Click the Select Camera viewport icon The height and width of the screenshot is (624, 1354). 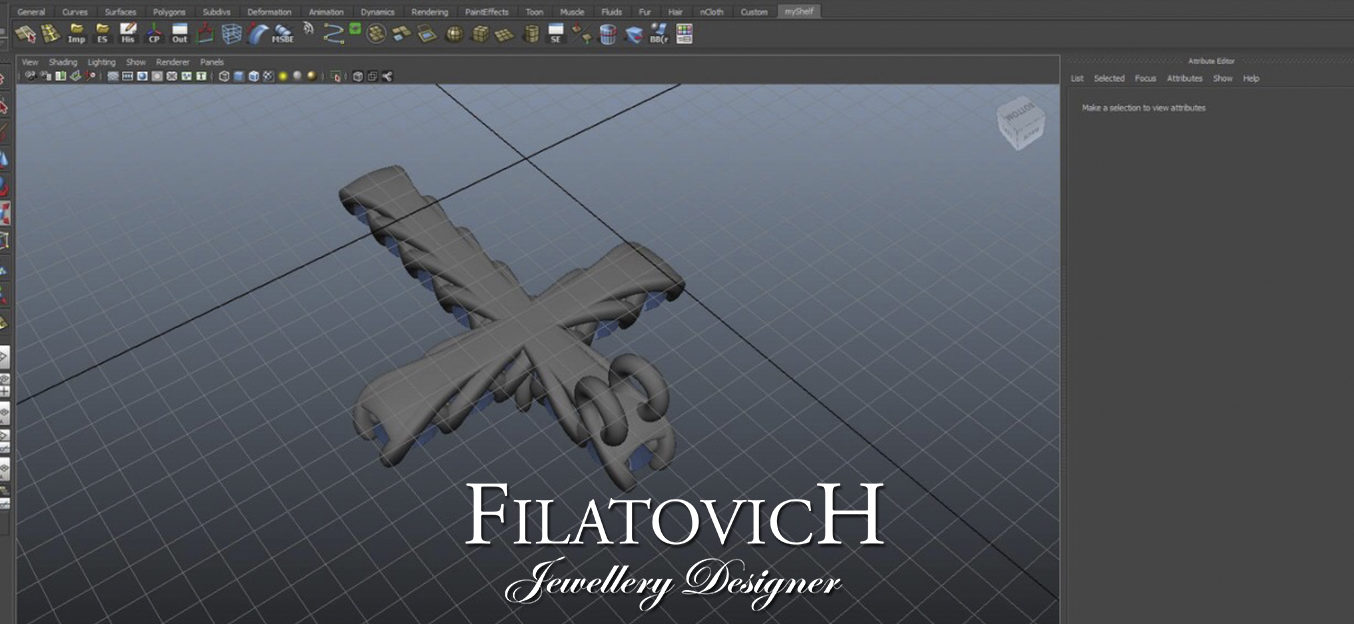30,76
